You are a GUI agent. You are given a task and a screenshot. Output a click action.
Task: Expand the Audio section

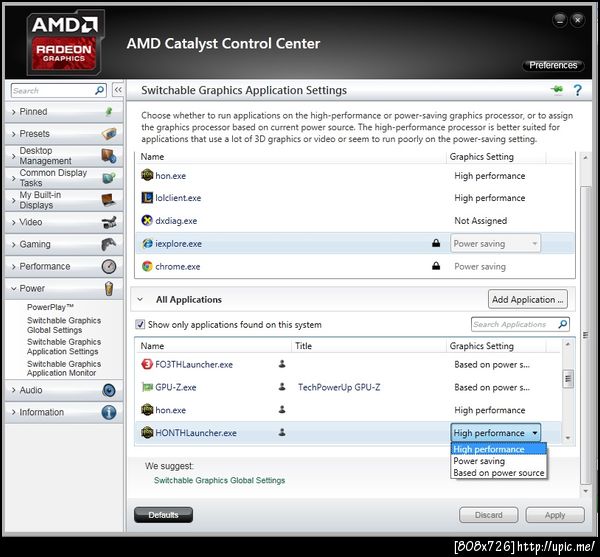[x=14, y=391]
